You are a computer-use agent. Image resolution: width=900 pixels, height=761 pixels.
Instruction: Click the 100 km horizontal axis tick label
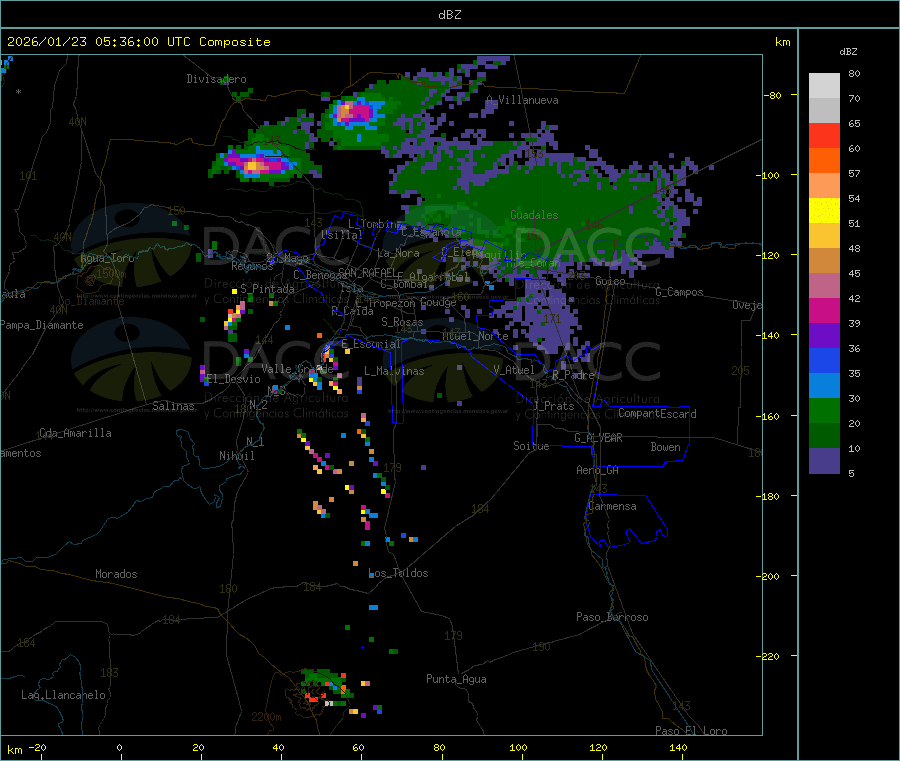click(x=518, y=747)
